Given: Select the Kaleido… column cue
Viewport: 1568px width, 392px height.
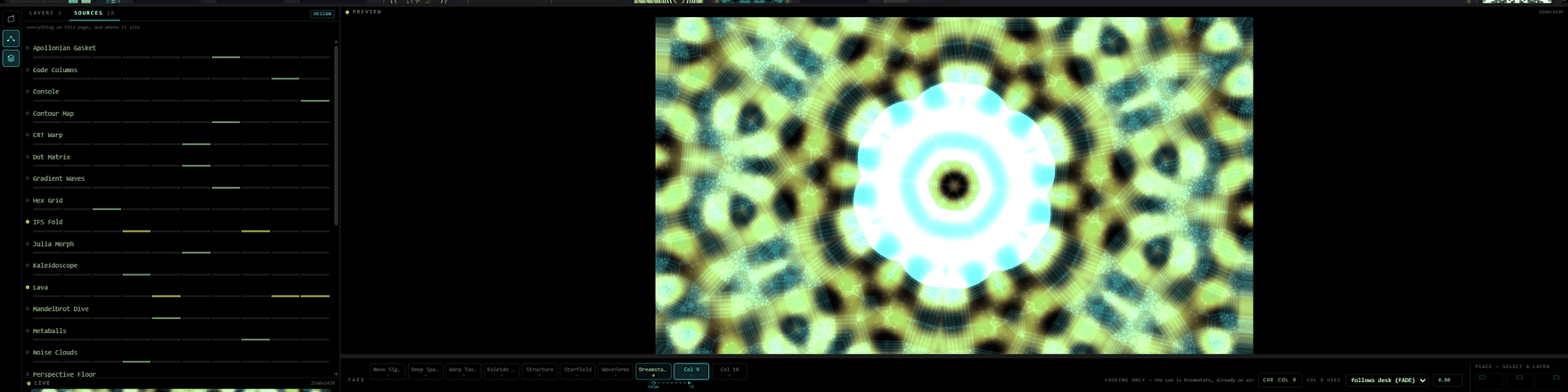Looking at the screenshot, I should click(x=501, y=371).
